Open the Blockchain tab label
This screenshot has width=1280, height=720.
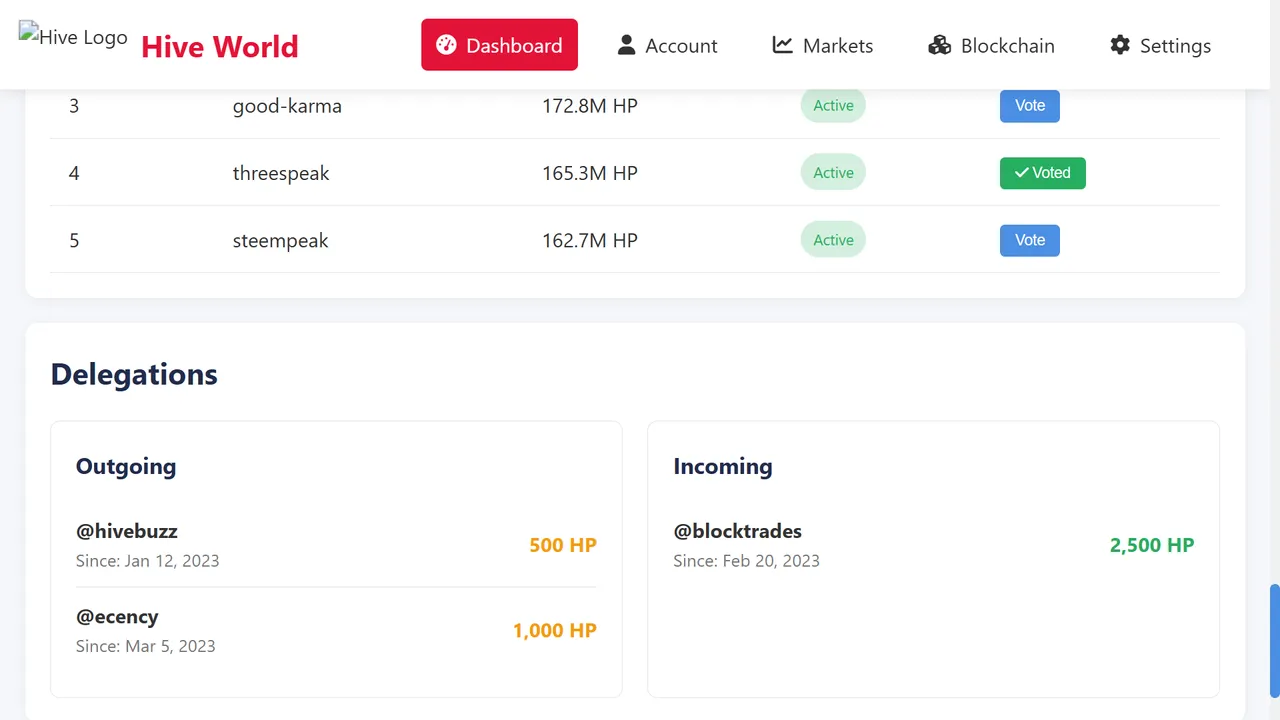click(x=1007, y=46)
